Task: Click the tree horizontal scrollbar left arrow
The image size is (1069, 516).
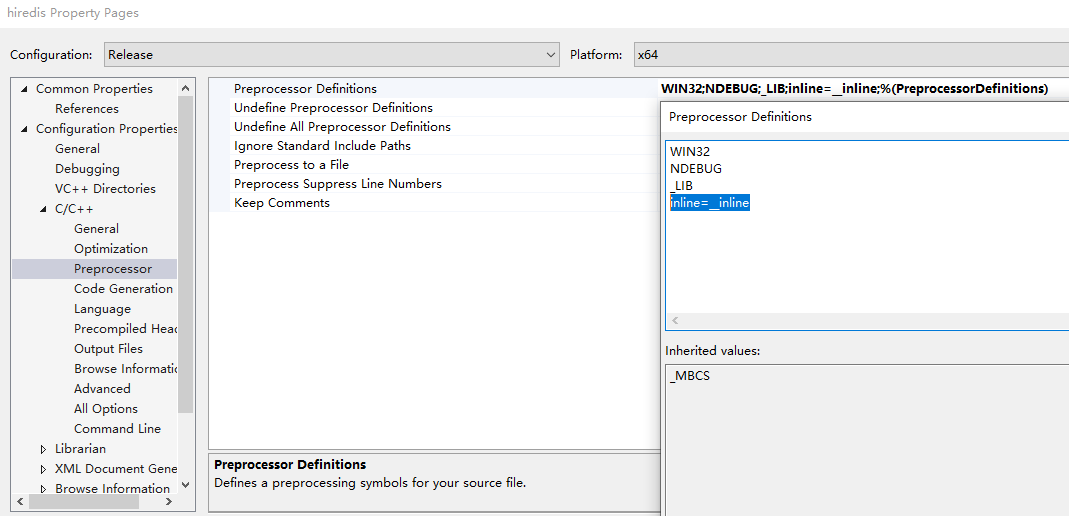Action: coord(20,502)
